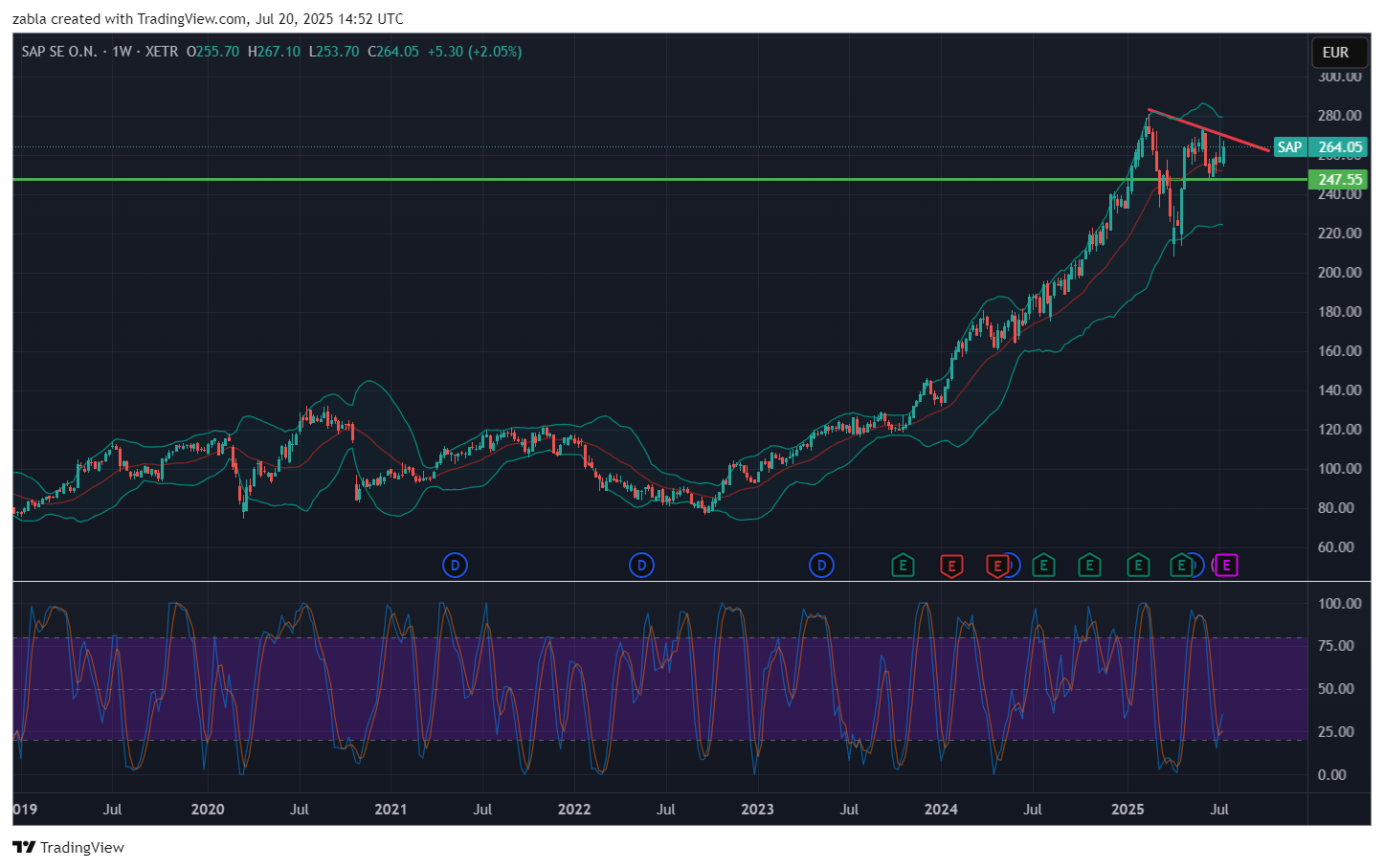Viewport: 1384px width, 868px height.
Task: Open the second red earnings marker in spring 2024
Action: pos(997,566)
